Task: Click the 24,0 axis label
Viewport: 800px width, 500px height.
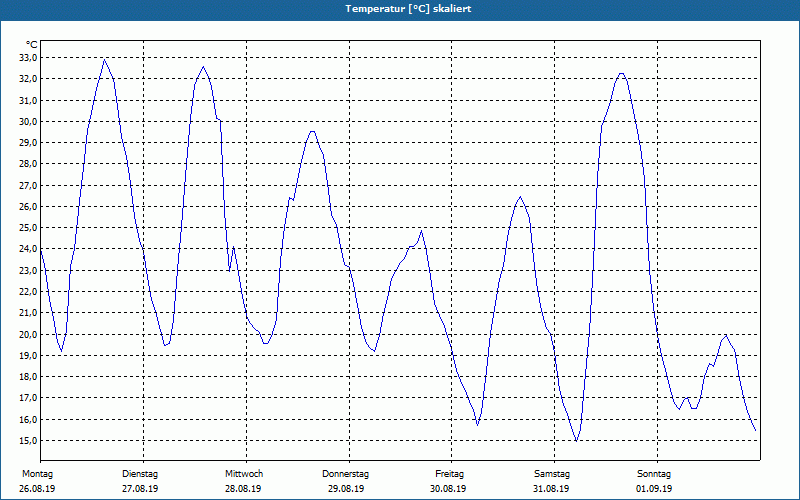Action: click(28, 249)
